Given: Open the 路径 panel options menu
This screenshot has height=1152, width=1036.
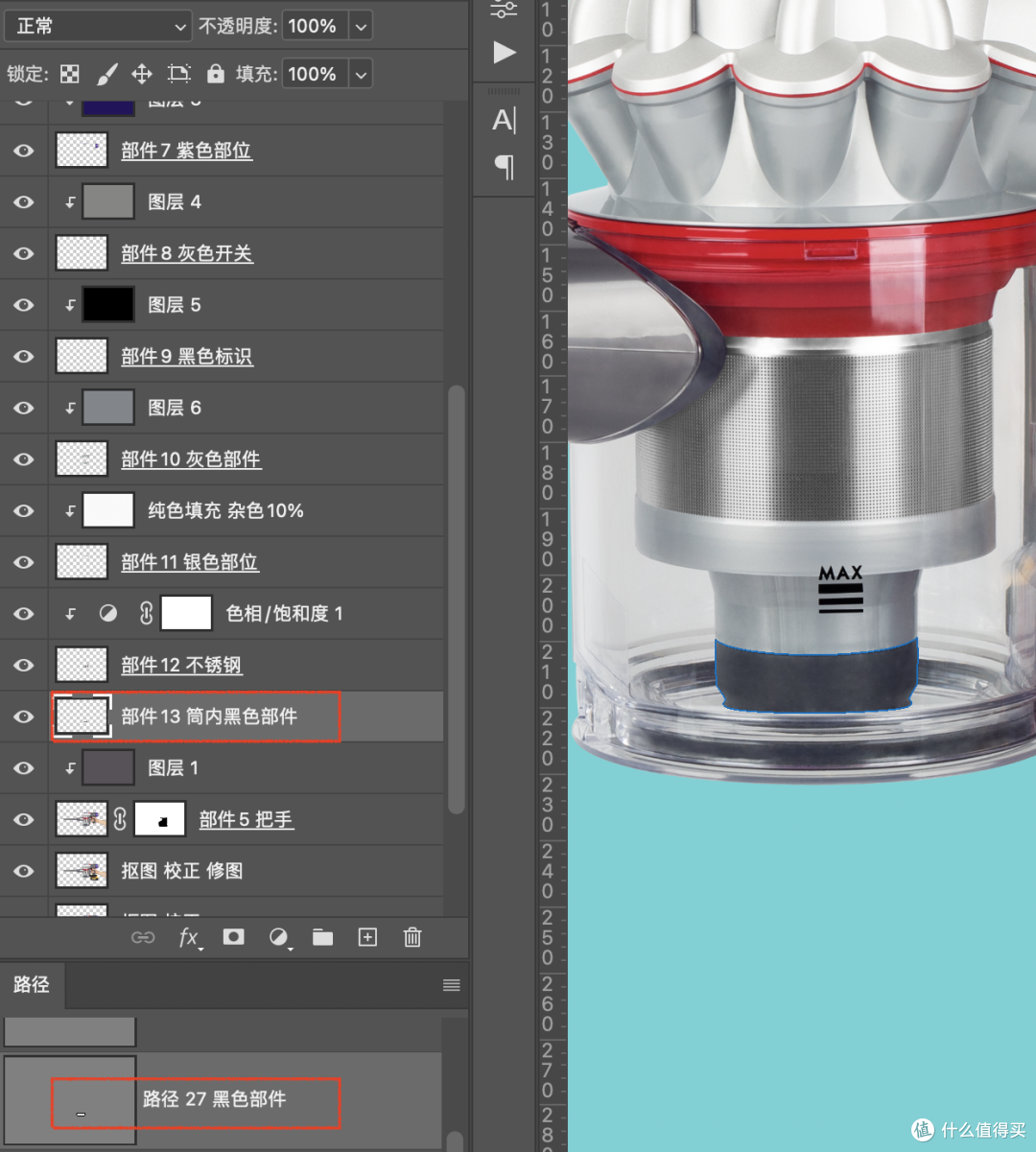Looking at the screenshot, I should point(451,985).
